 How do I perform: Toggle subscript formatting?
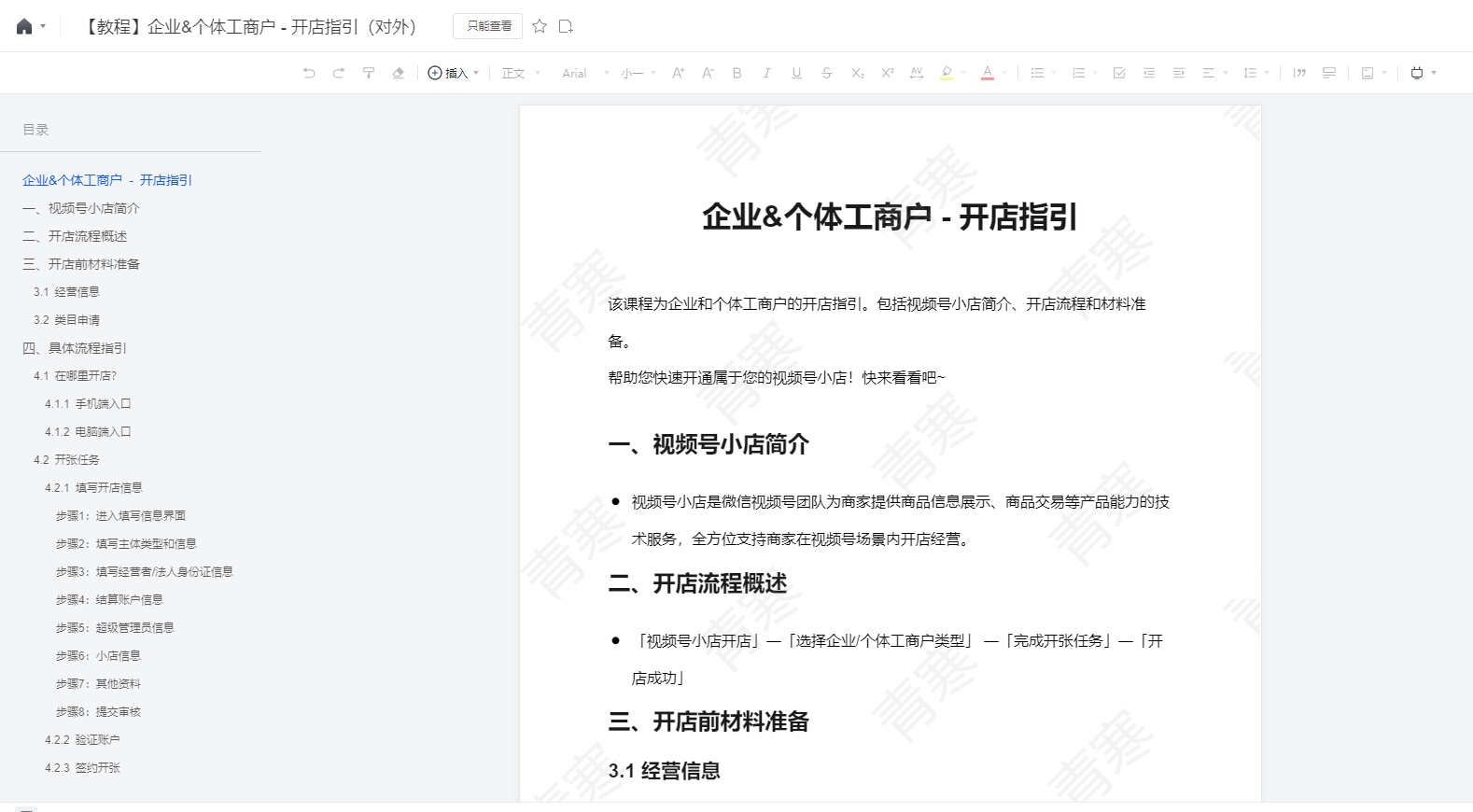point(857,73)
